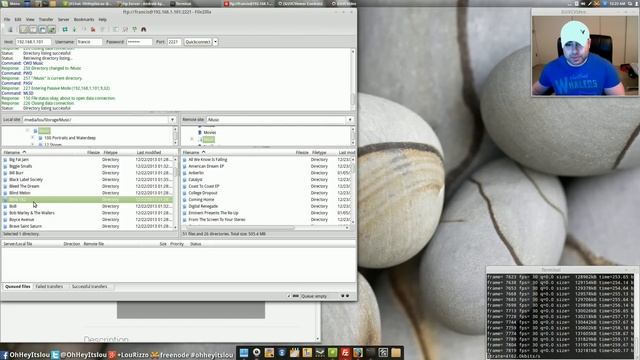Image resolution: width=640 pixels, height=360 pixels.
Task: Open the File menu
Action: point(7,19)
